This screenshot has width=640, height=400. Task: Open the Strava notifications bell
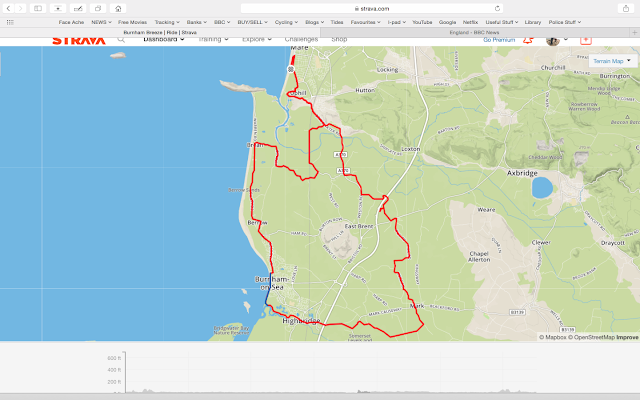coord(528,40)
